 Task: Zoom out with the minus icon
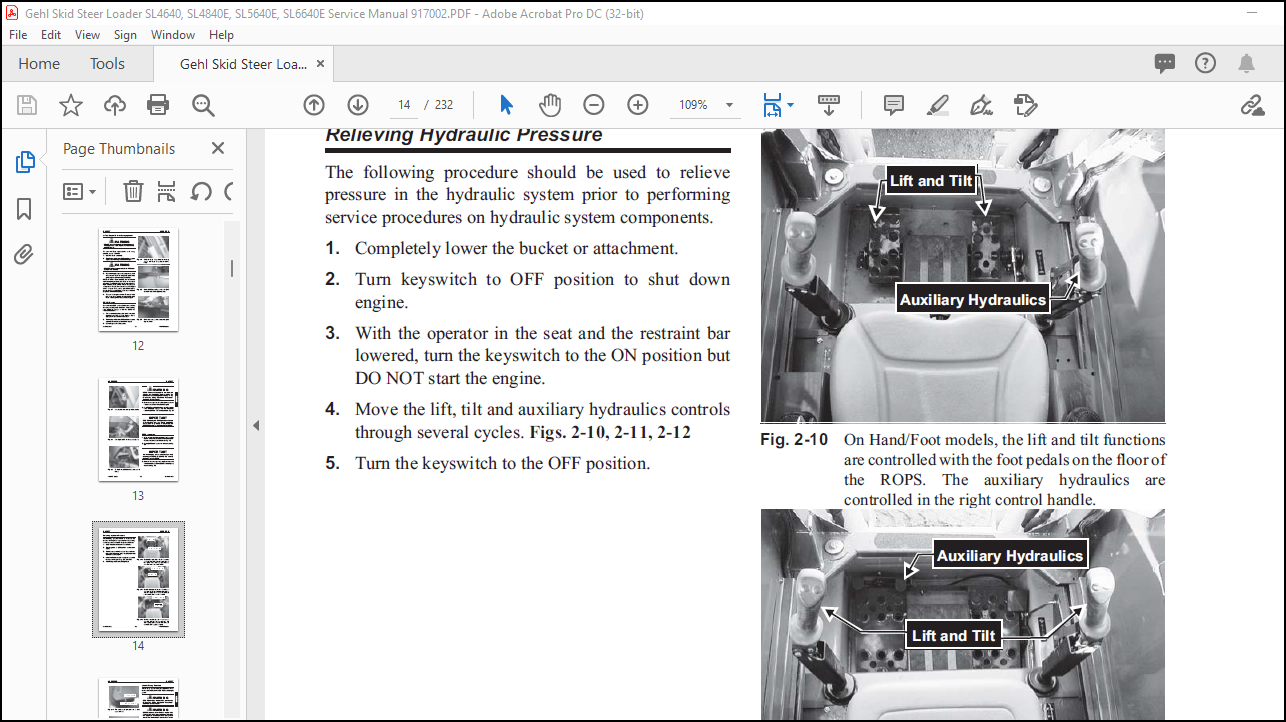594,105
